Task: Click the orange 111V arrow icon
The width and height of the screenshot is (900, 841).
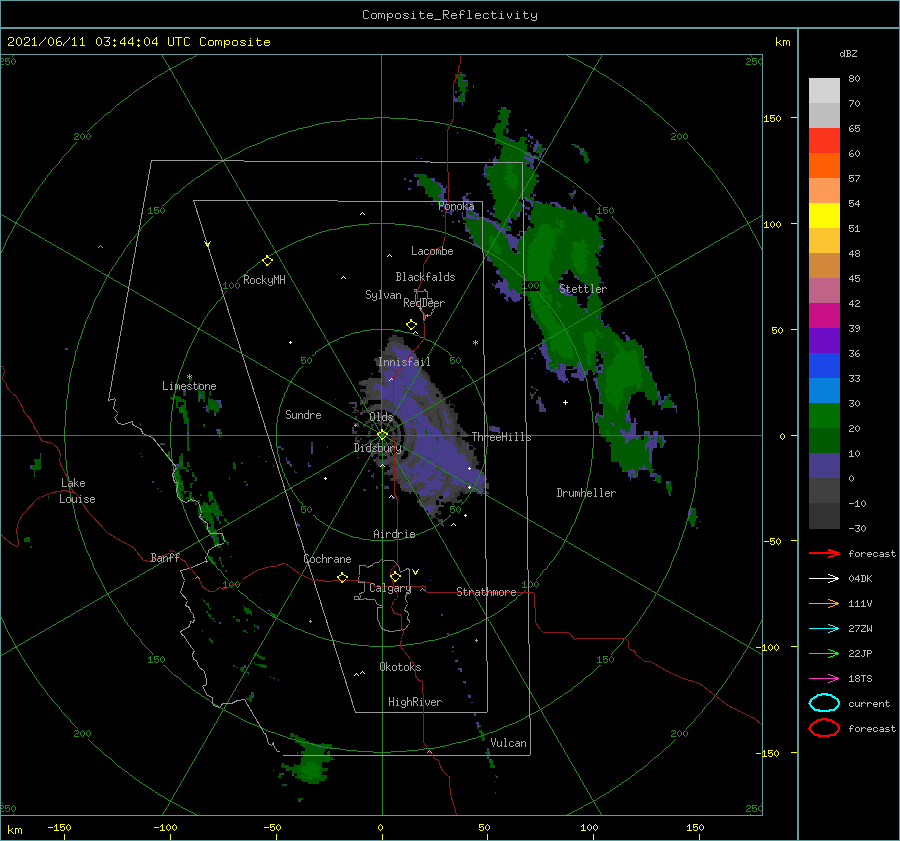Action: (x=824, y=603)
